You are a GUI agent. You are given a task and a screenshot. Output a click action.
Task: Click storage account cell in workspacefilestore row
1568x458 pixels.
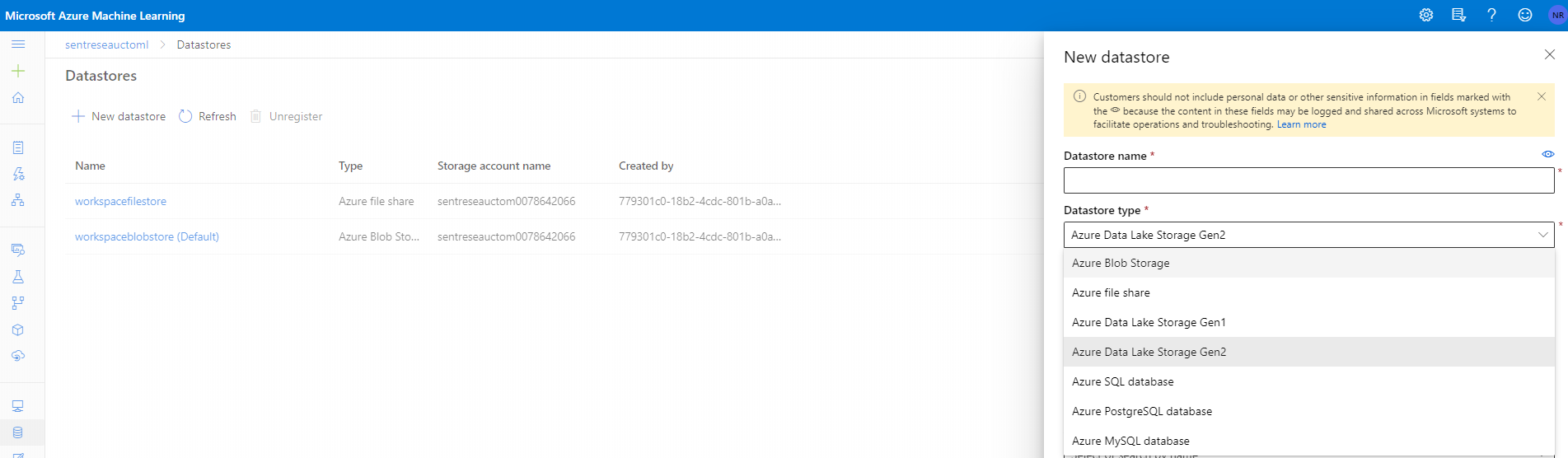coord(506,201)
